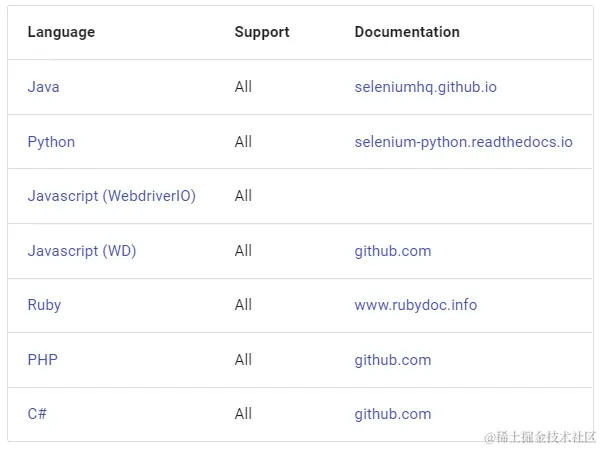Open github.com link in the C# row

click(392, 414)
